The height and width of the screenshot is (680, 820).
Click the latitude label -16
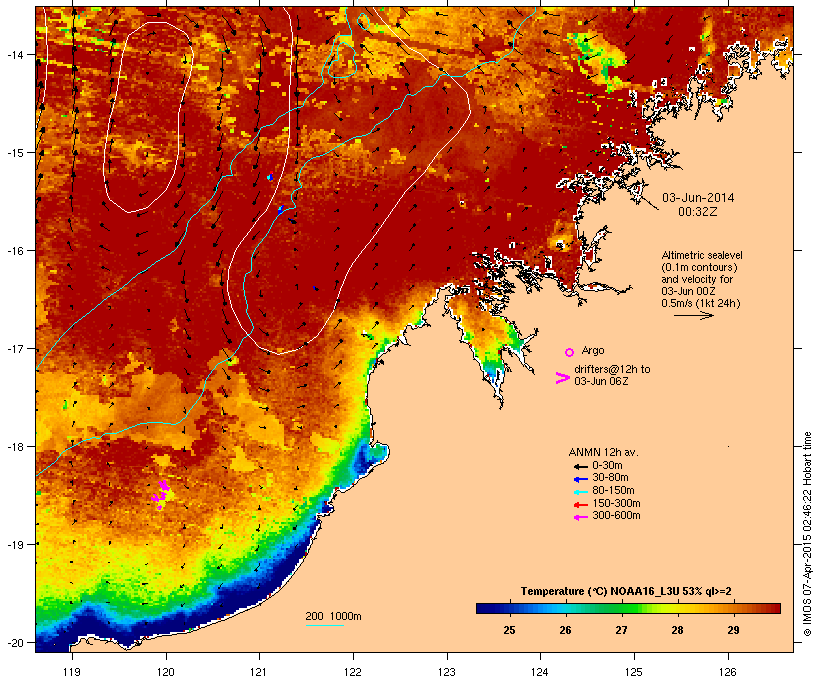[14, 251]
